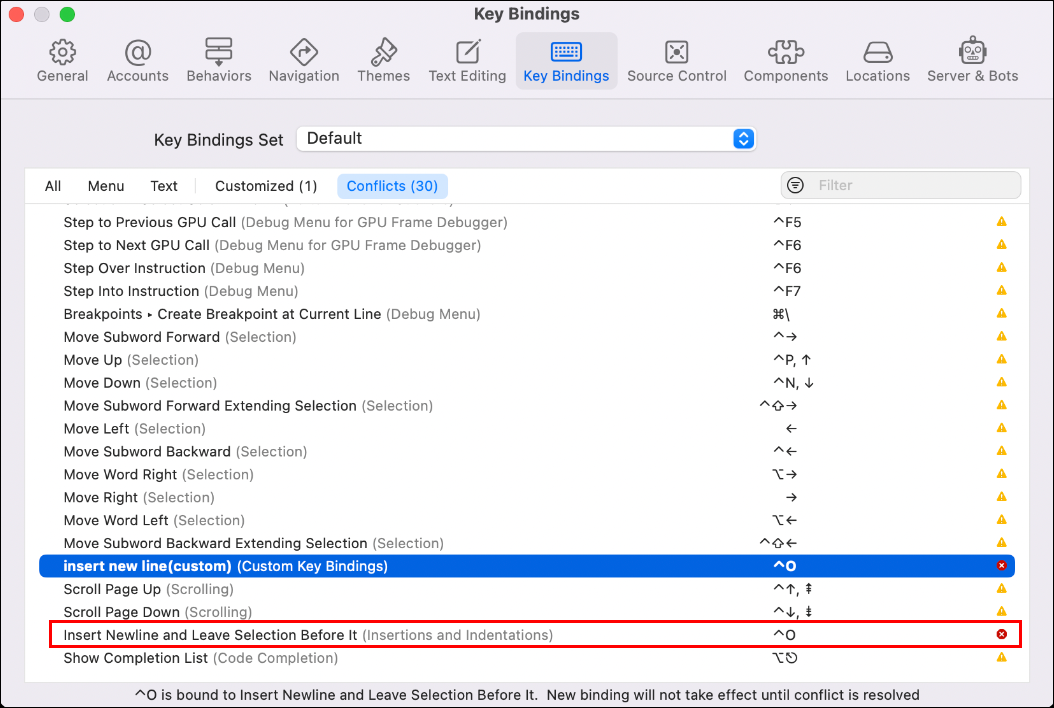This screenshot has width=1054, height=708.
Task: Click red conflict icon on insert new line(custom)
Action: click(x=1002, y=566)
